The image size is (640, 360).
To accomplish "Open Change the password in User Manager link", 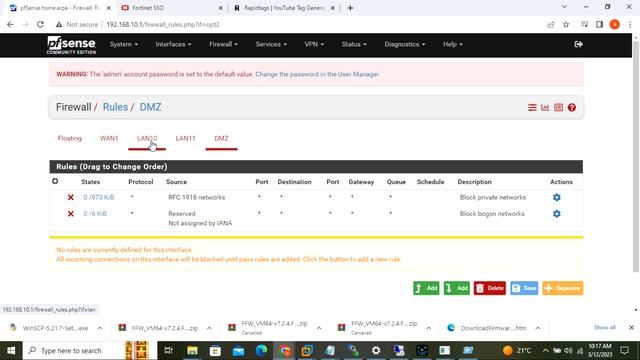I will coord(317,74).
